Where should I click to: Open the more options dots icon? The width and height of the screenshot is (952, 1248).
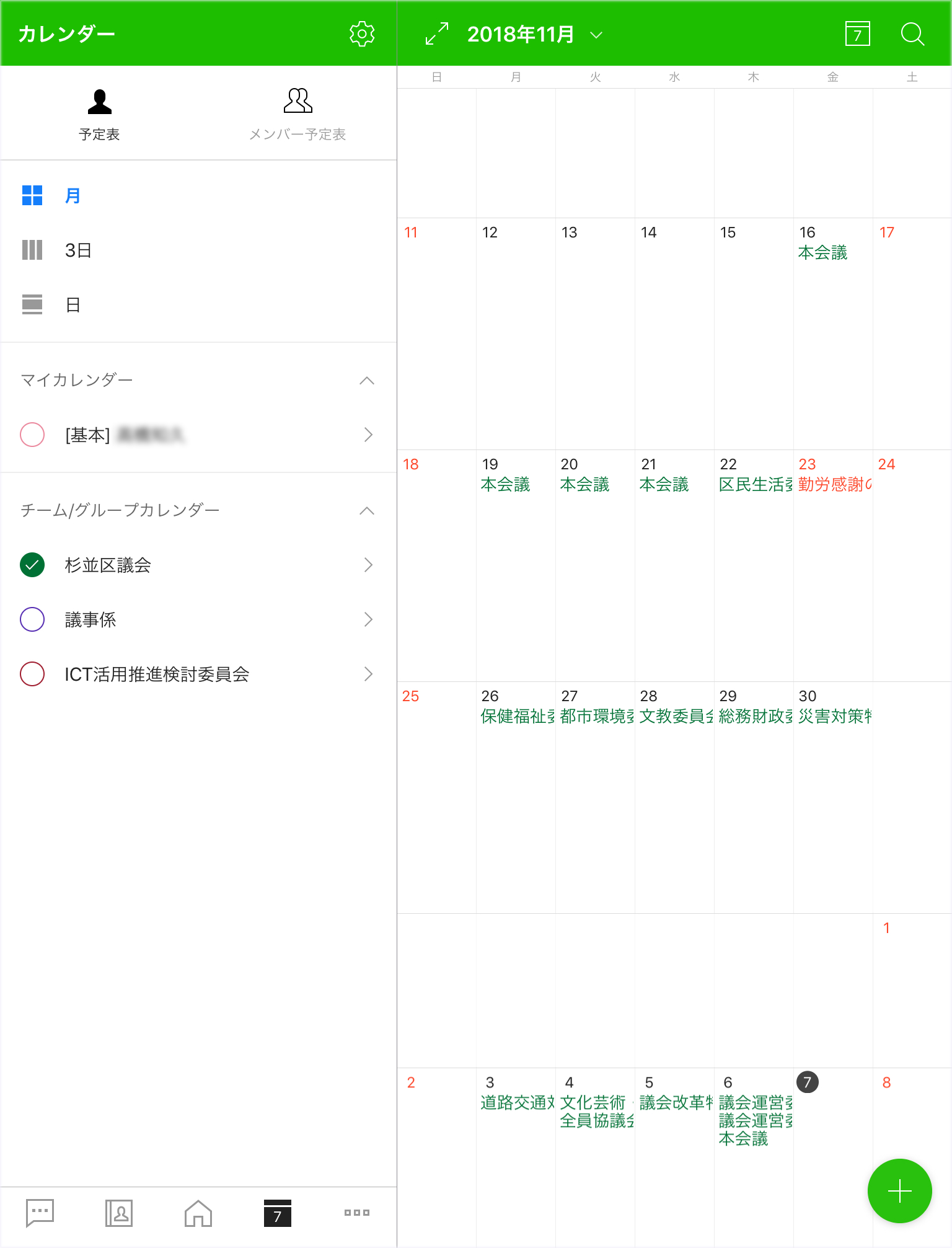pyautogui.click(x=357, y=1213)
